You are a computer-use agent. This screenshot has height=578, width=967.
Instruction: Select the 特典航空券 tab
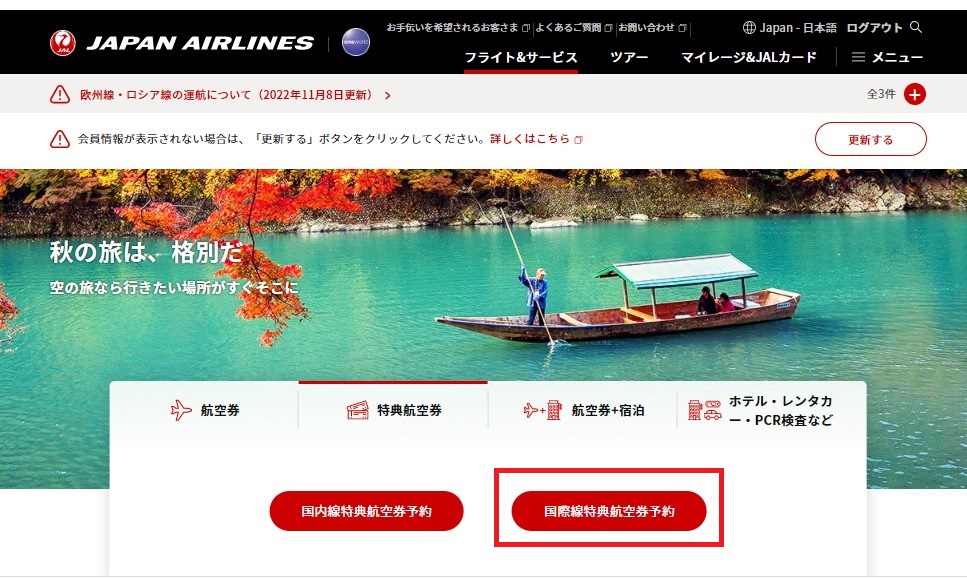tap(393, 410)
